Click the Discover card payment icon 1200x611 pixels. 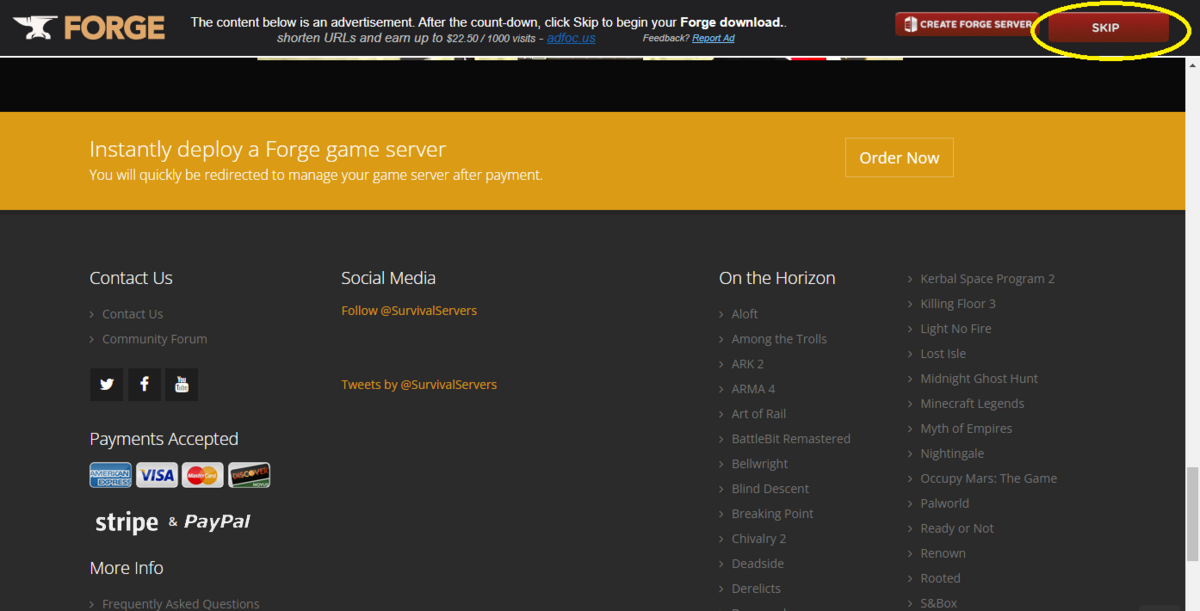point(248,474)
